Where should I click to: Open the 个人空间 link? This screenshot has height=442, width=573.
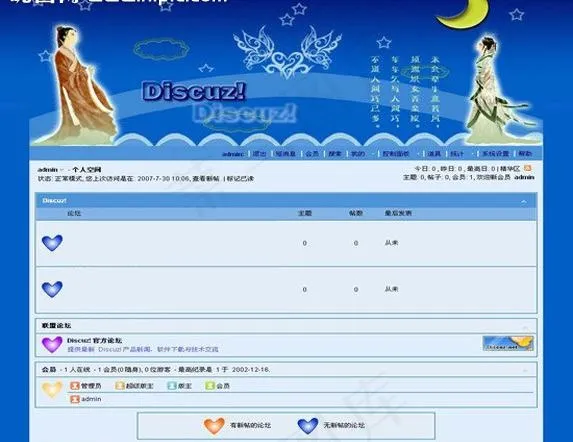pos(86,170)
